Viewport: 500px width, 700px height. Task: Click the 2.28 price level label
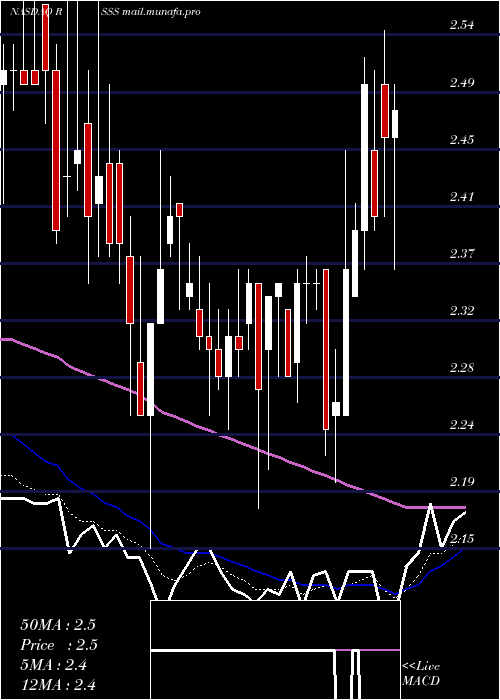(461, 367)
